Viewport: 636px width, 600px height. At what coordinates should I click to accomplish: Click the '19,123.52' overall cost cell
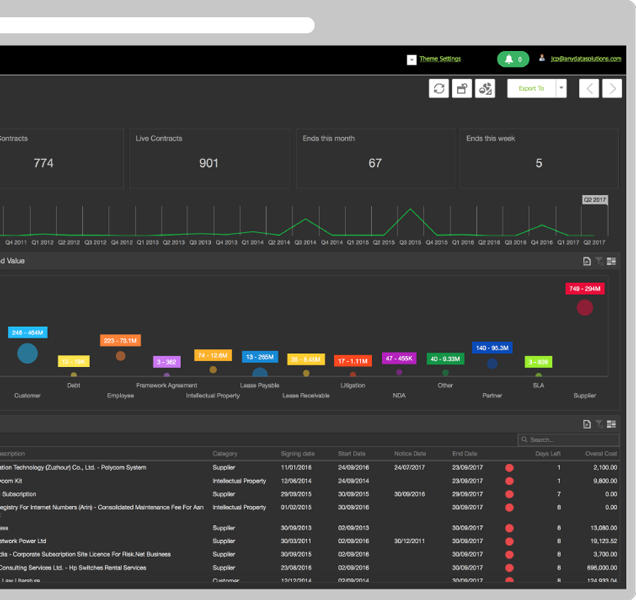pos(604,541)
